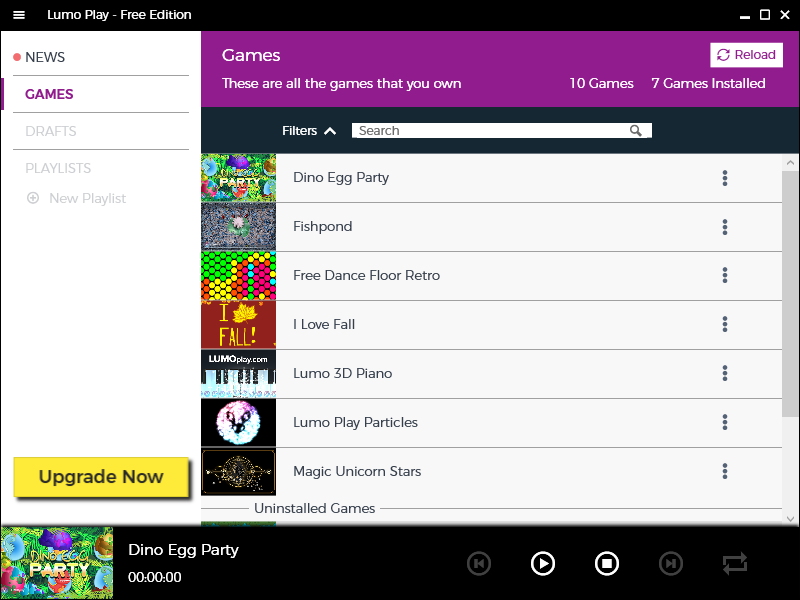Select Dino Egg Party thumbnail in list
Screen dimensions: 800x600
pyautogui.click(x=238, y=178)
